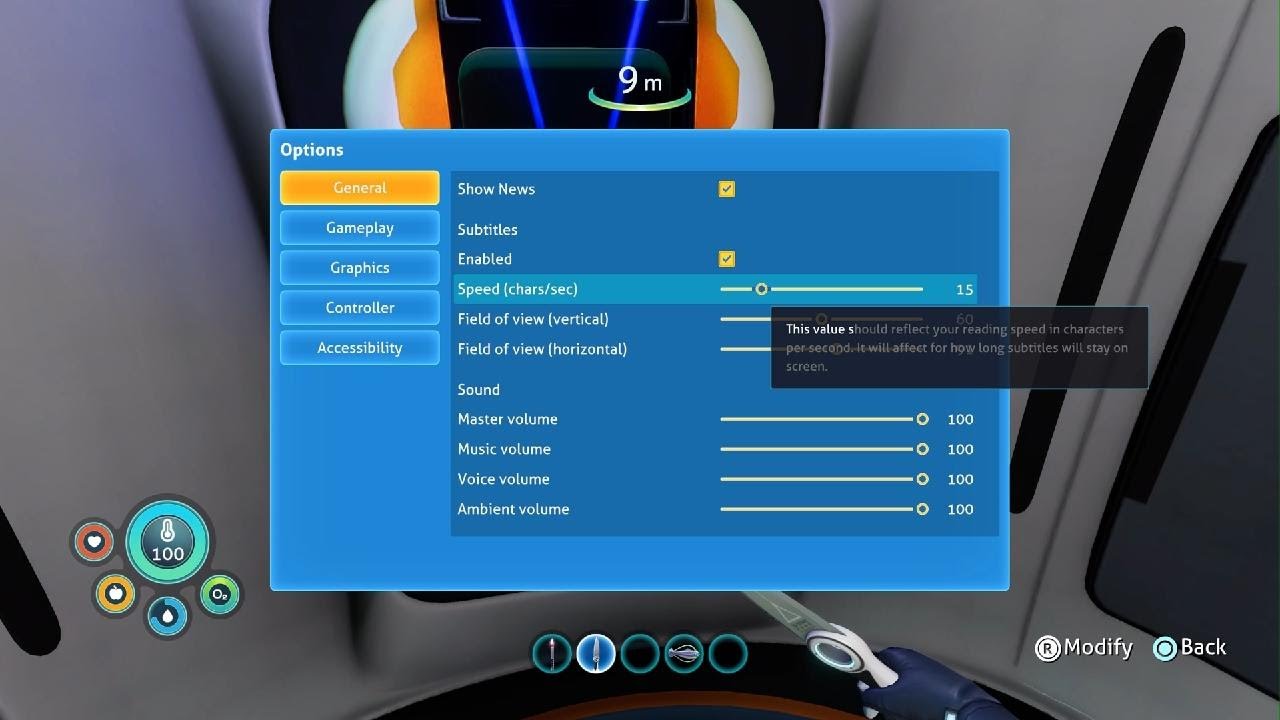Viewport: 1280px width, 720px height.
Task: Select the empty fifth quickslot
Action: coord(728,654)
